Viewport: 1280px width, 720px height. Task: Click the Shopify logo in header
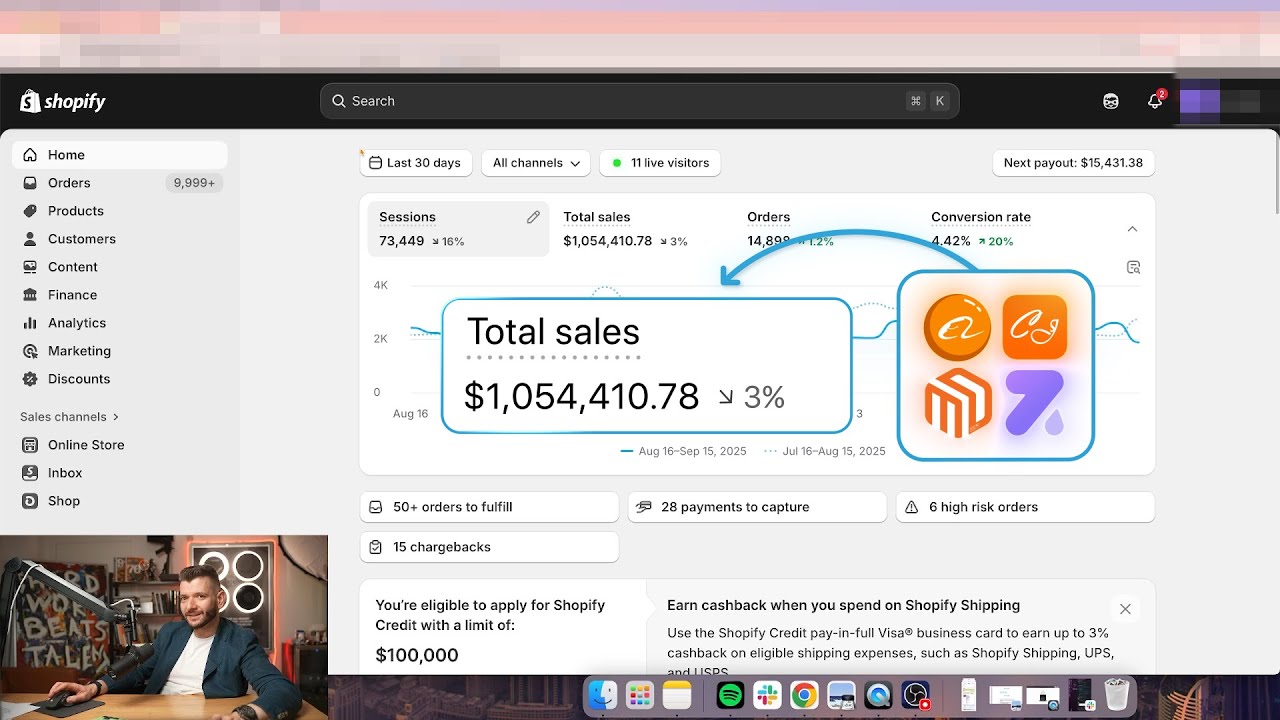(62, 101)
